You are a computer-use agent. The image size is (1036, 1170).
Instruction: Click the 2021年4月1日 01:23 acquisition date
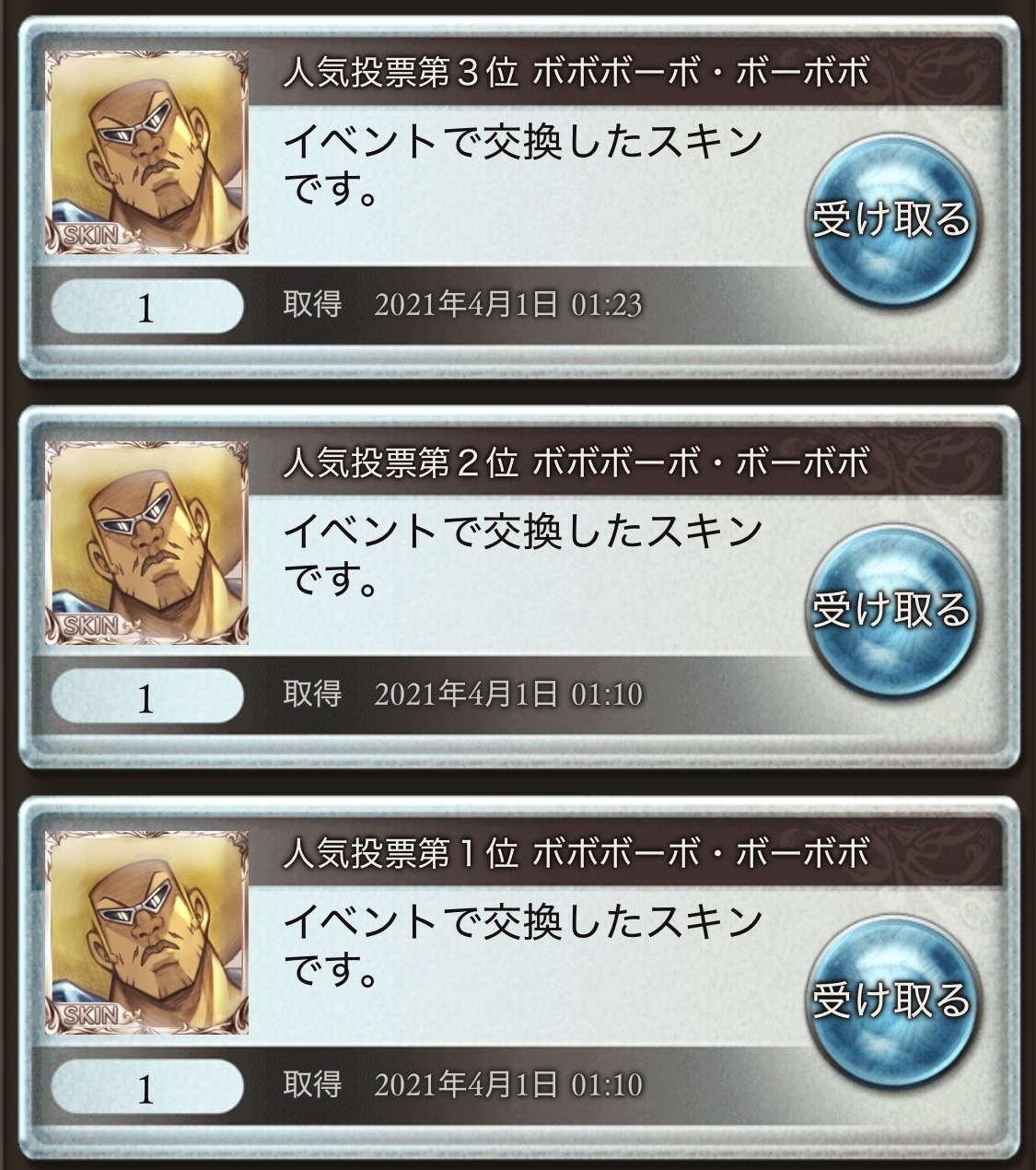pos(507,304)
